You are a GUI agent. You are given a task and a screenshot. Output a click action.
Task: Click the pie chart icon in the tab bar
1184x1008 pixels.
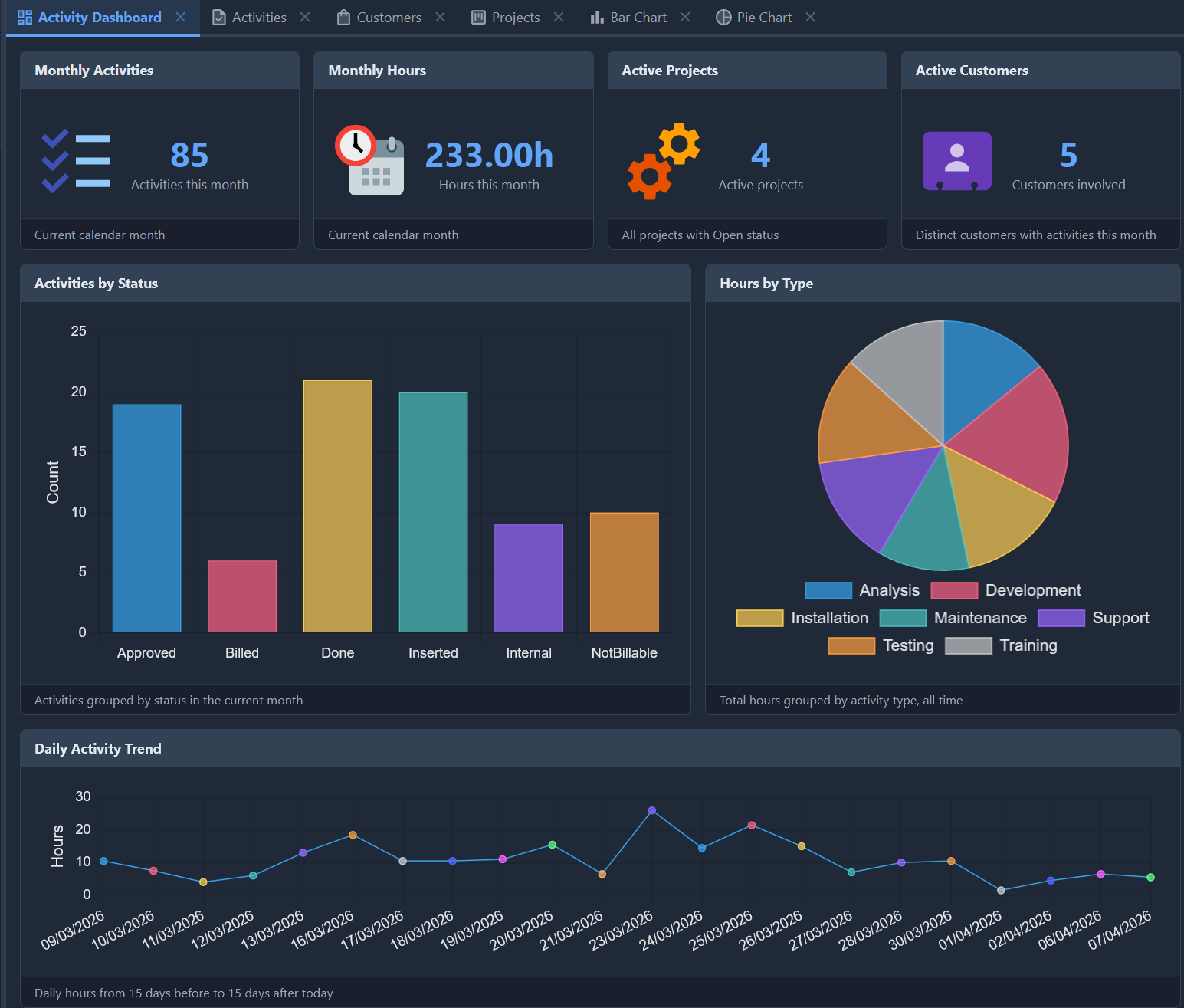[x=723, y=16]
